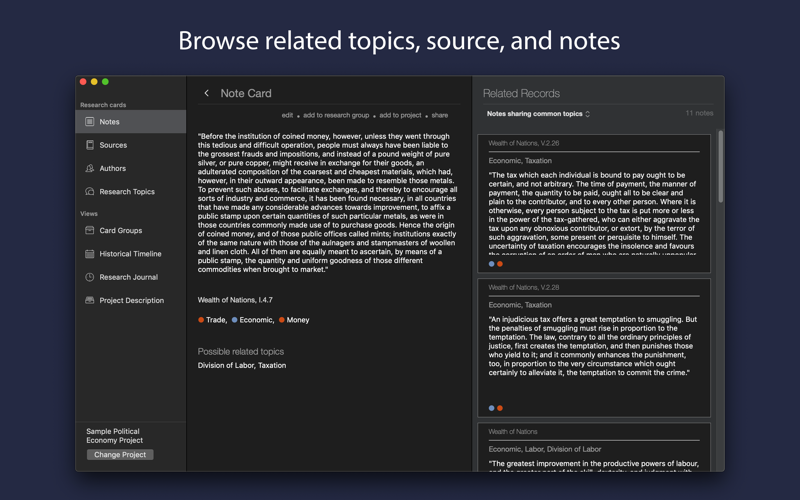800x500 pixels.
Task: Click the share link
Action: coord(440,115)
